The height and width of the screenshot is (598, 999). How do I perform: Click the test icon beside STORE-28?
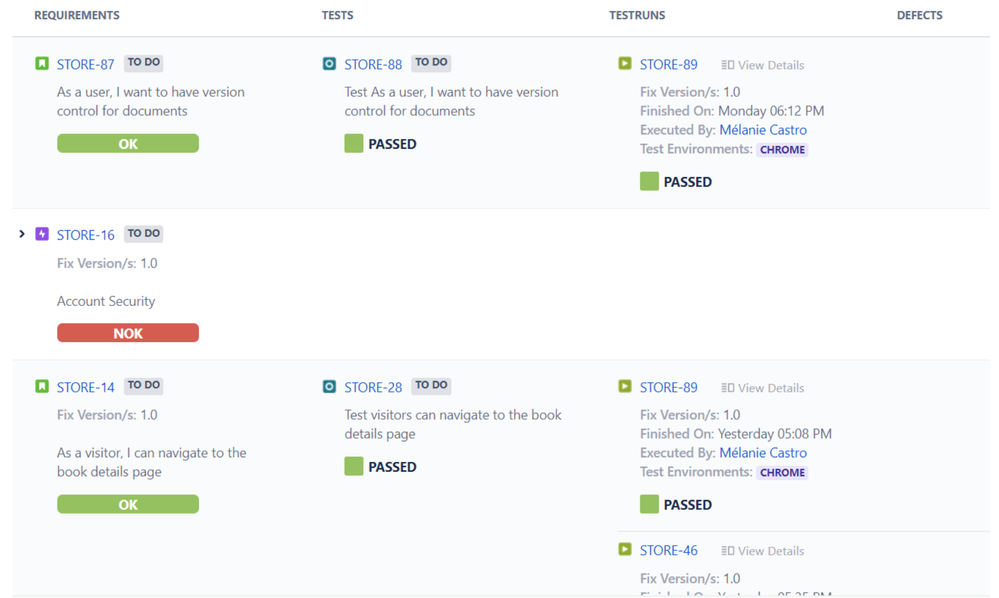329,387
